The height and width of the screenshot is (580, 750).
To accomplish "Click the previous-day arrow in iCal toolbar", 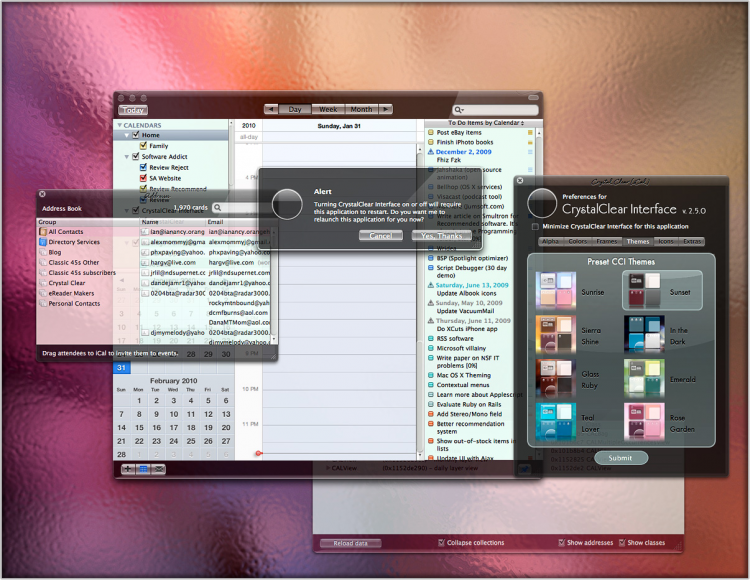I will (271, 109).
